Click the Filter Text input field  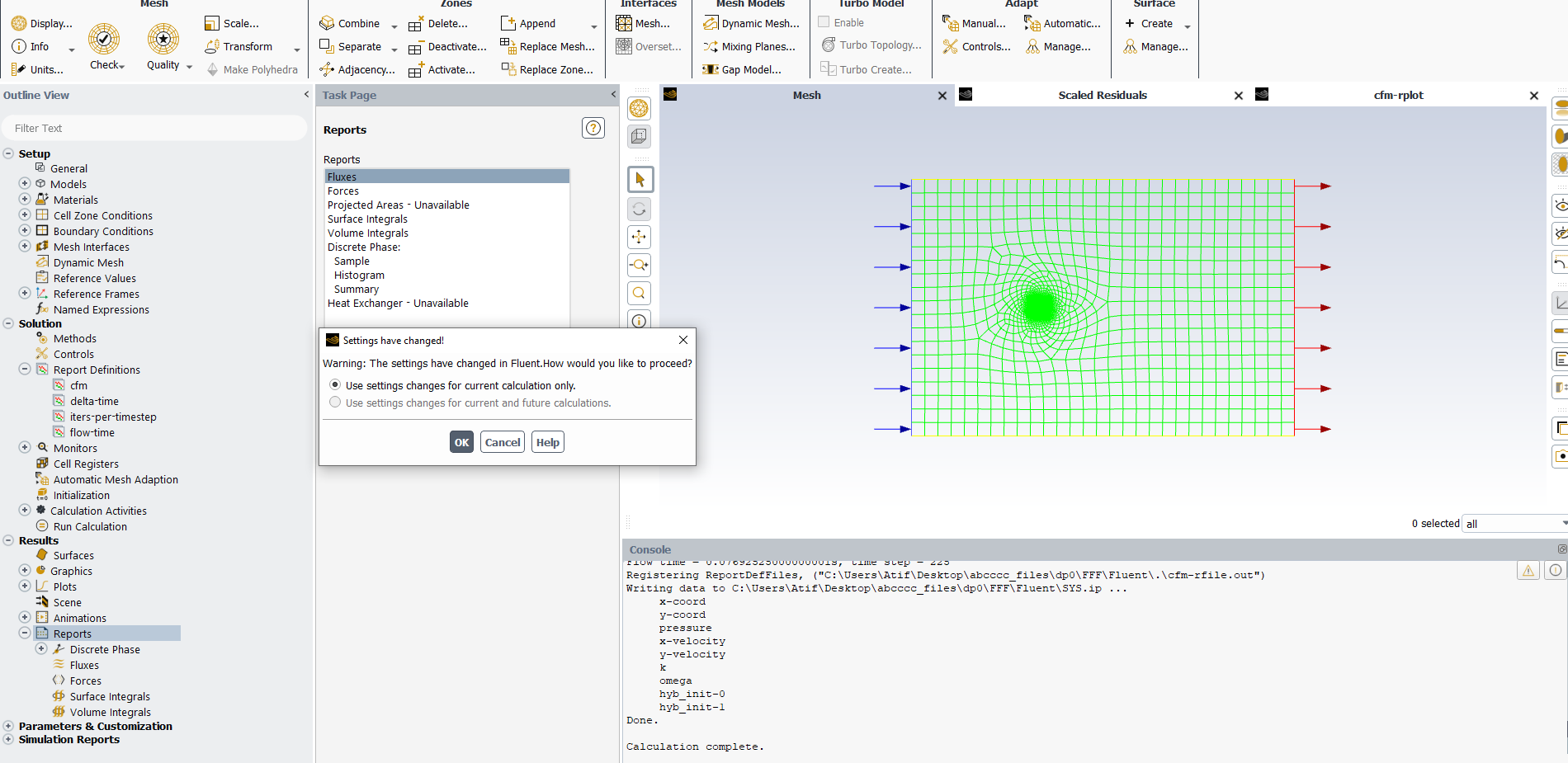[x=154, y=128]
